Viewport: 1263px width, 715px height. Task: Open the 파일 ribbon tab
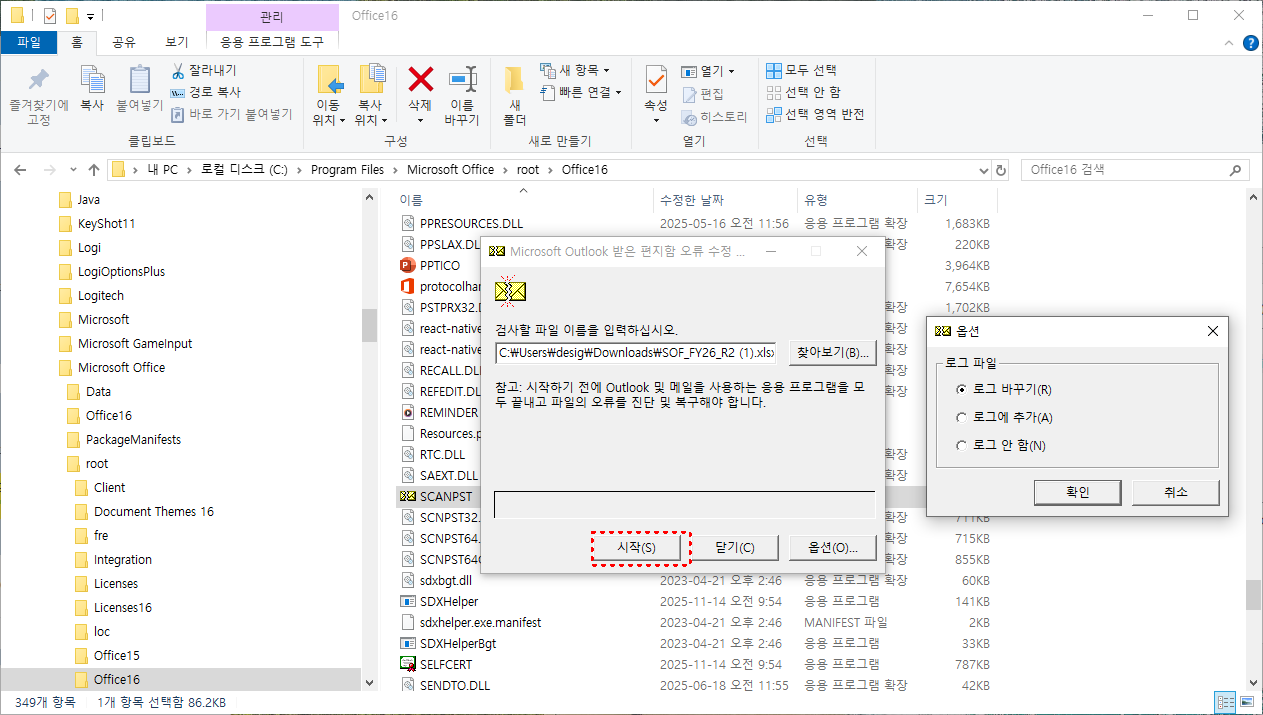[x=29, y=42]
